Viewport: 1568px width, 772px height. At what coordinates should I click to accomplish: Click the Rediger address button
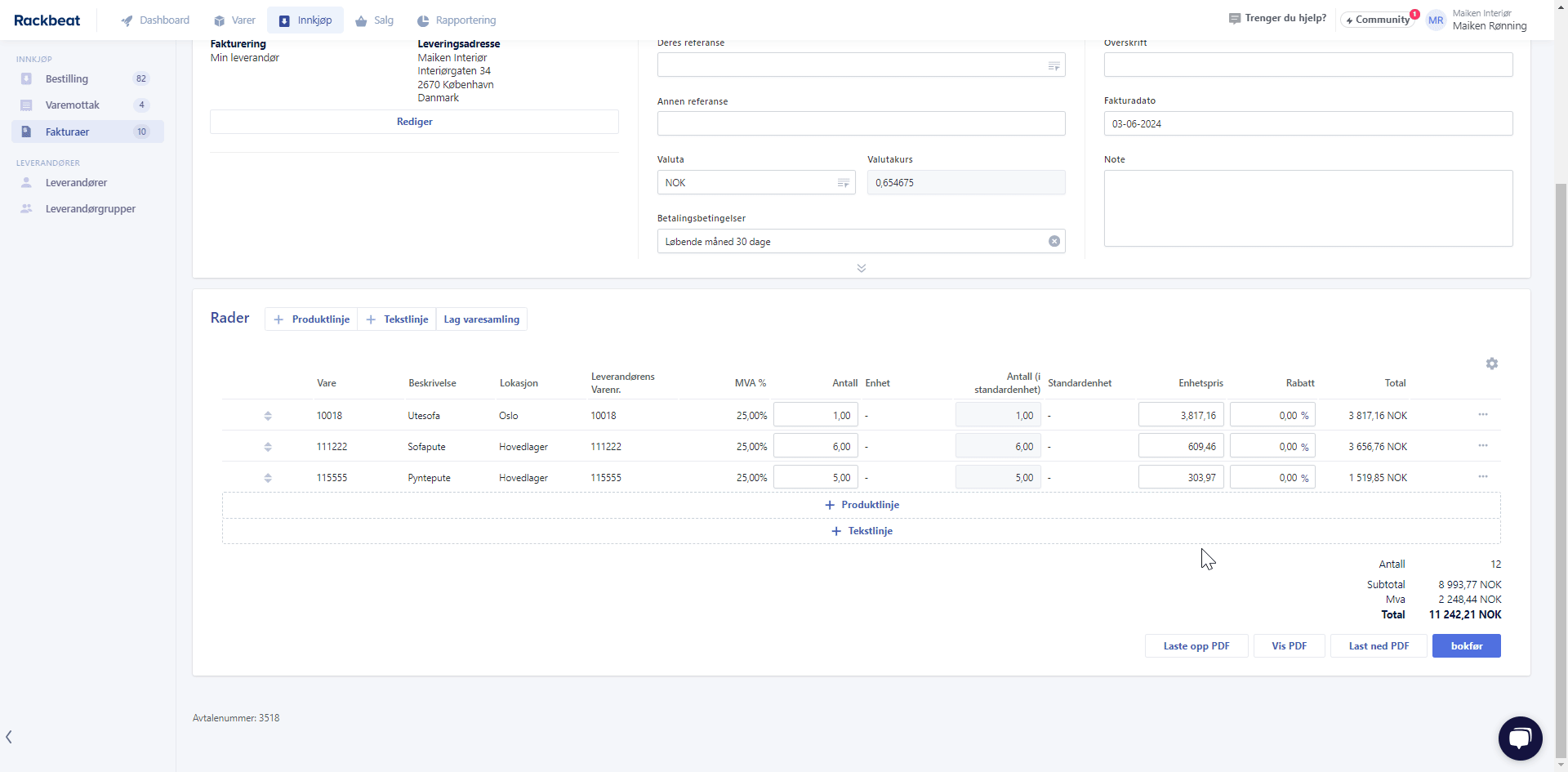[x=414, y=122]
